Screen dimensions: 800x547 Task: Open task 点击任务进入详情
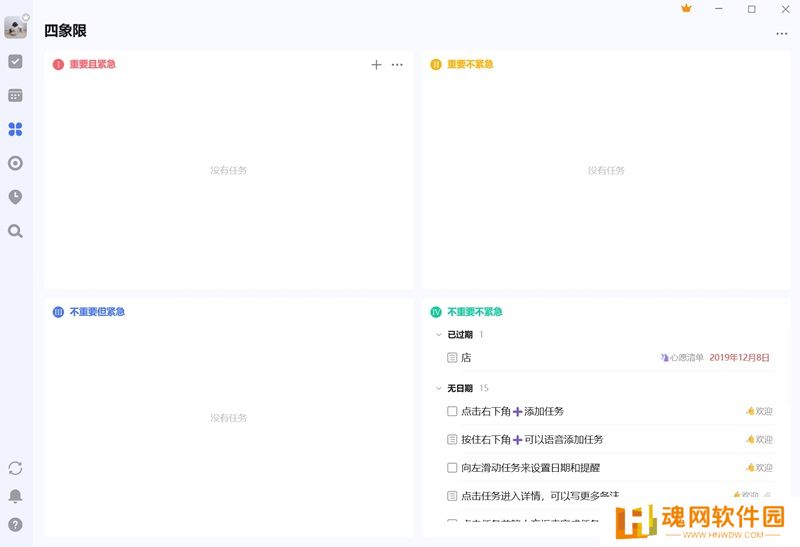pos(540,495)
